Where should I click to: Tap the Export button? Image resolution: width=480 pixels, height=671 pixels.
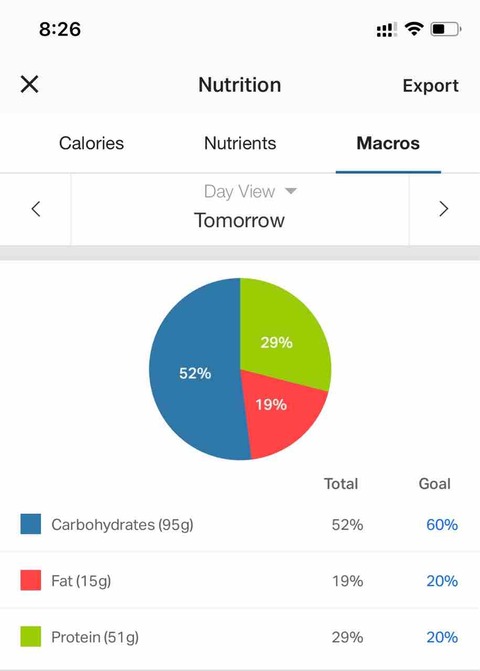coord(430,86)
